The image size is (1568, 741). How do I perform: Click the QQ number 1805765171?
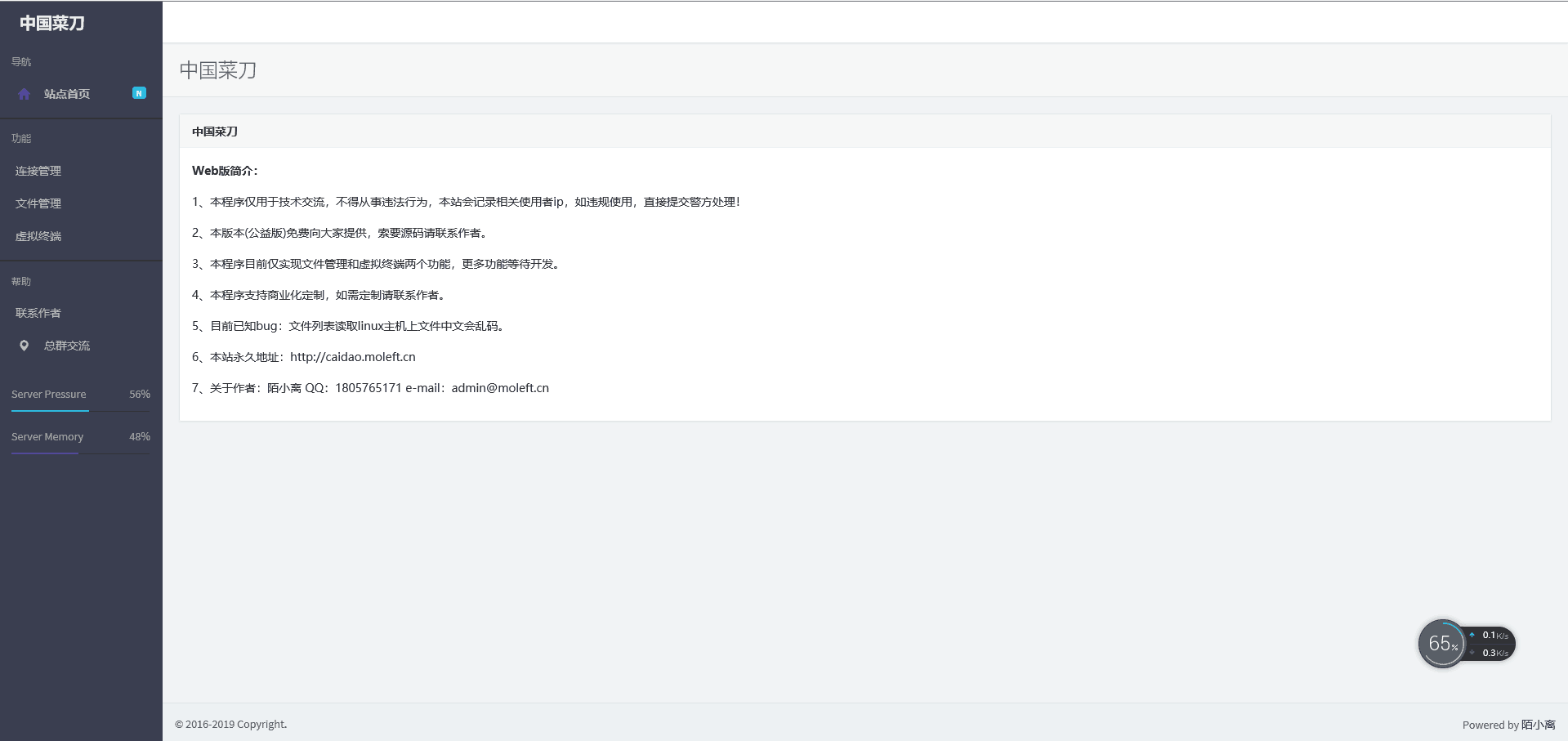tap(369, 388)
